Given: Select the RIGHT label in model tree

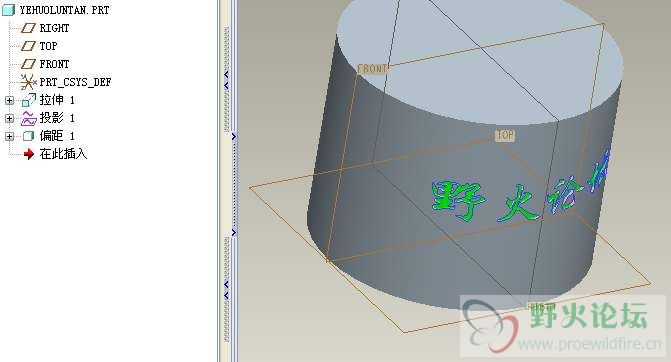Looking at the screenshot, I should coord(54,28).
